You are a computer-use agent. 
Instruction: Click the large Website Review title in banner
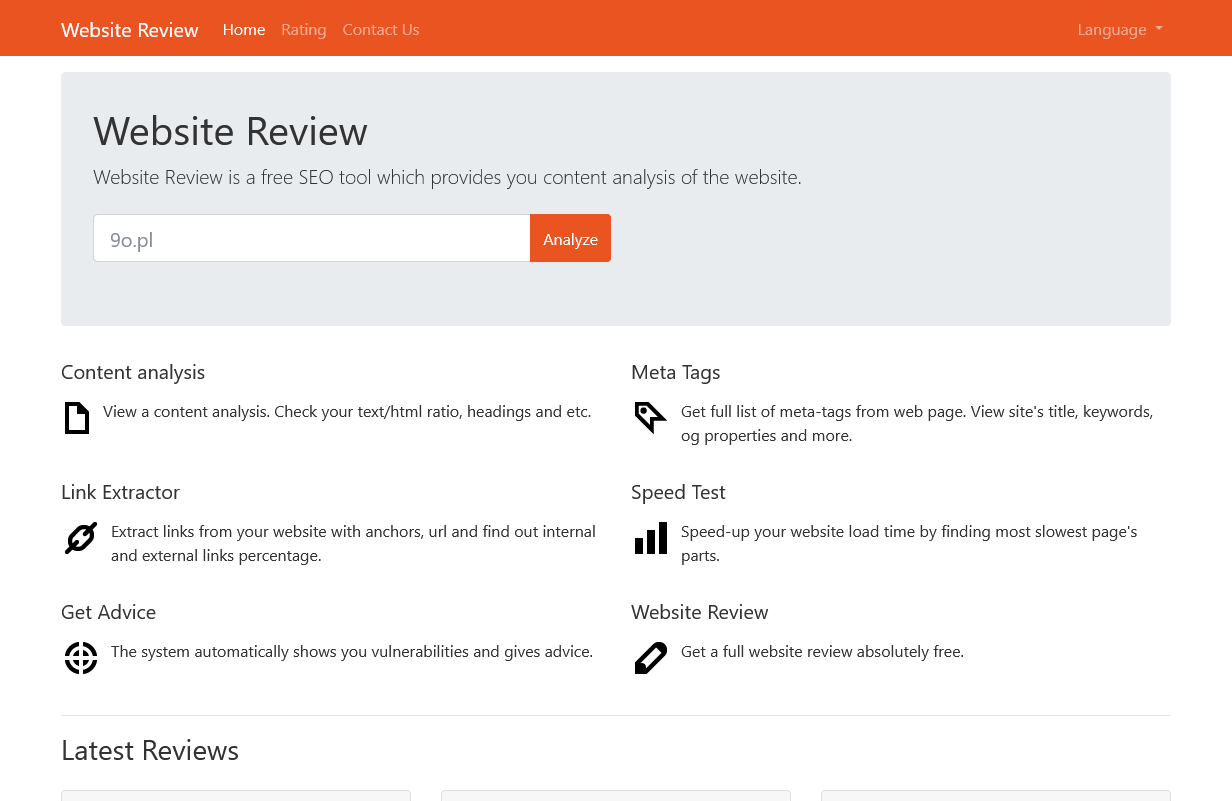(230, 131)
